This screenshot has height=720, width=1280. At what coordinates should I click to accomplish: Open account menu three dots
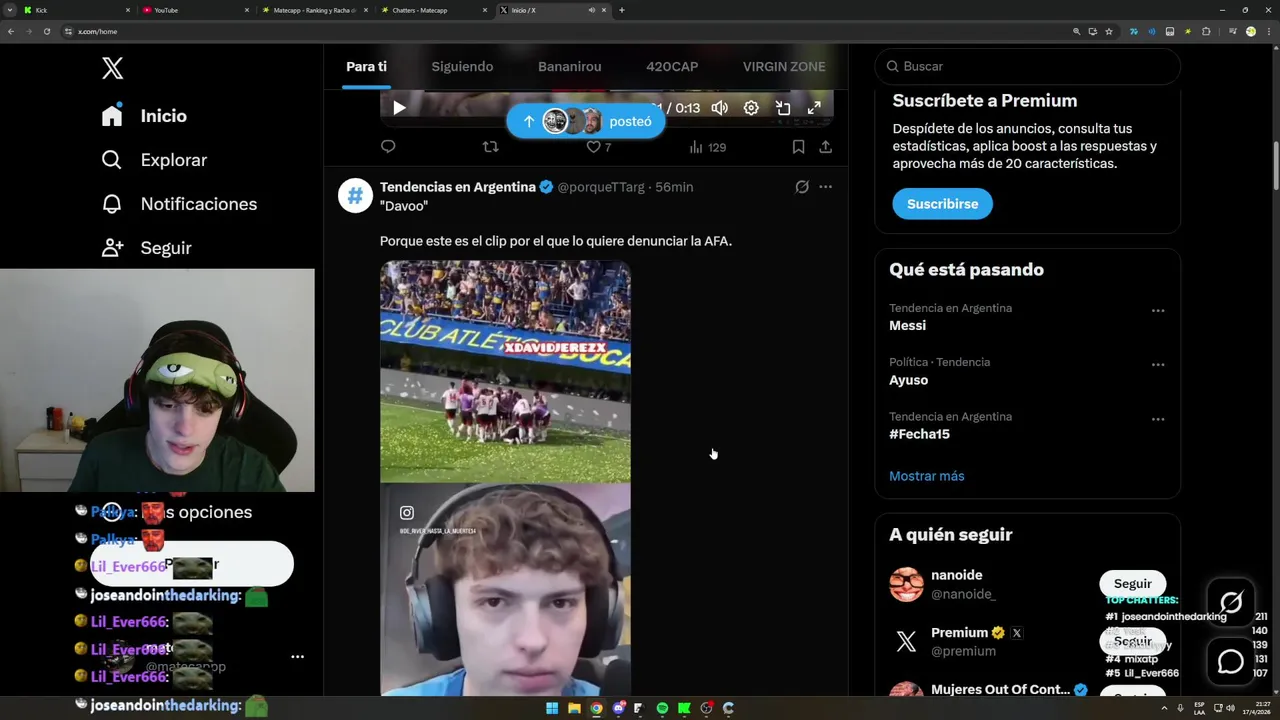coord(297,657)
